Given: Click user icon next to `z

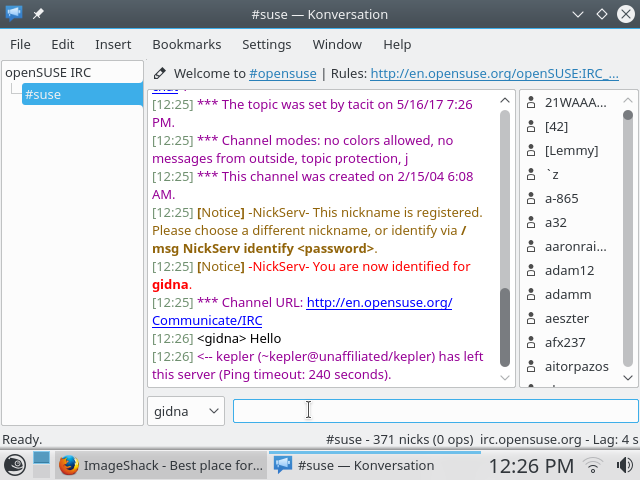Looking at the screenshot, I should pos(531,175).
